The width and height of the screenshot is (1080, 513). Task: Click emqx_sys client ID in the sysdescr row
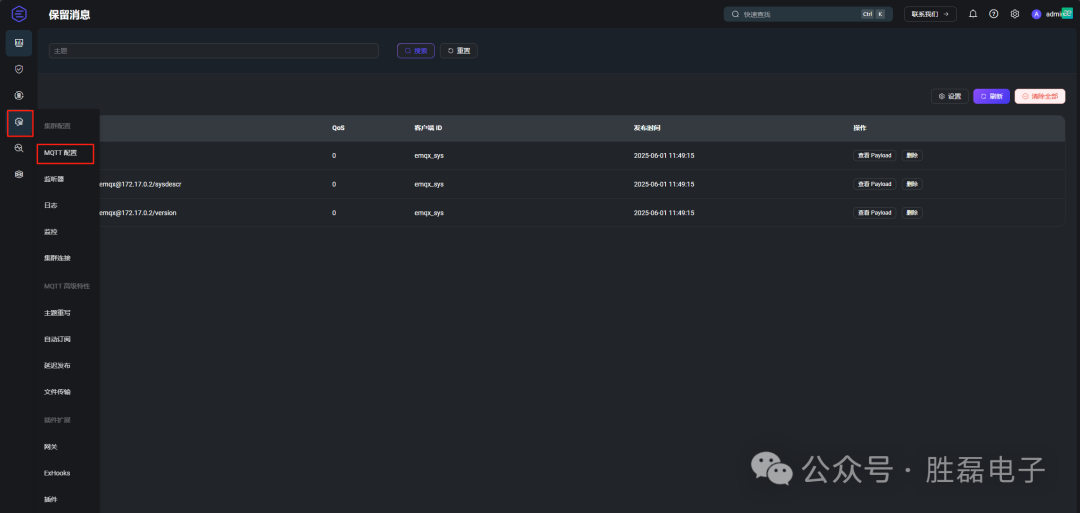coord(429,185)
